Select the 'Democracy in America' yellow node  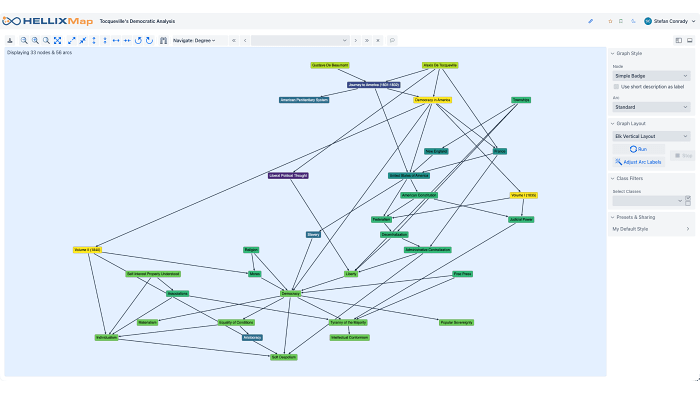(x=433, y=100)
